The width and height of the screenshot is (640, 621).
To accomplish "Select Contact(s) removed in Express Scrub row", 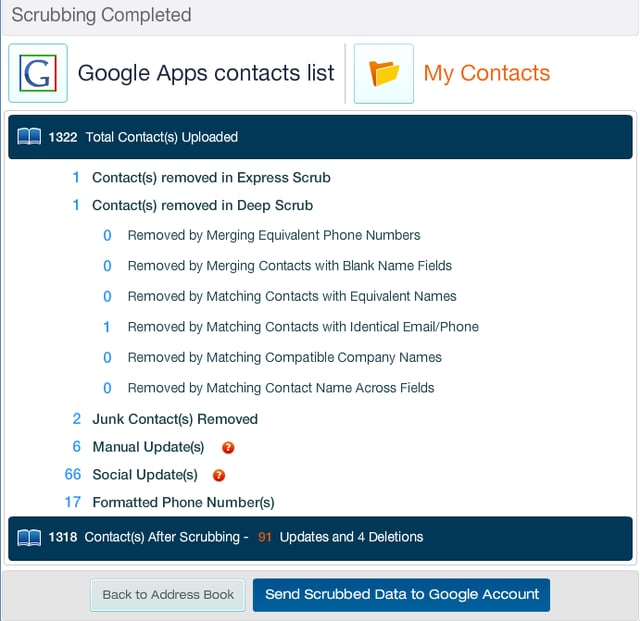I will point(202,178).
